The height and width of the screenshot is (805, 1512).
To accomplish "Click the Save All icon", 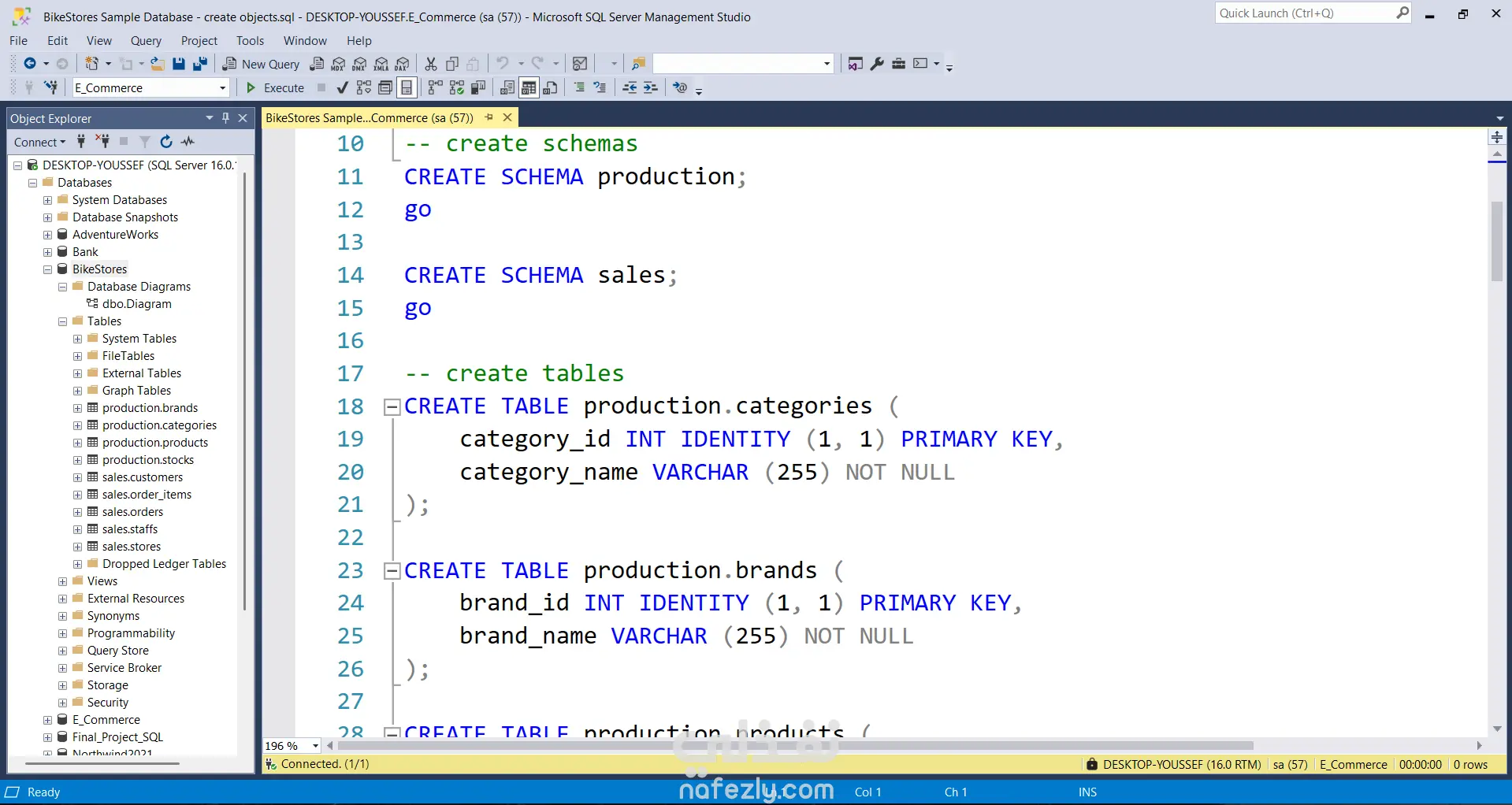I will [200, 64].
